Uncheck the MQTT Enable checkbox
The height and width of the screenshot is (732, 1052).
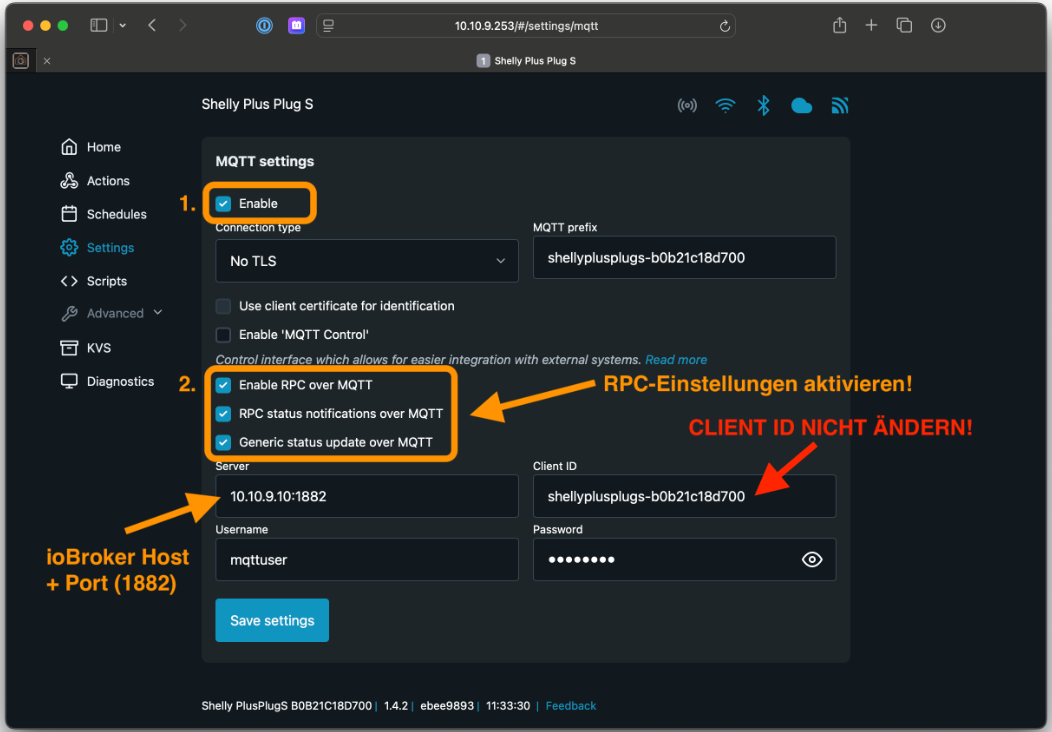pos(224,204)
